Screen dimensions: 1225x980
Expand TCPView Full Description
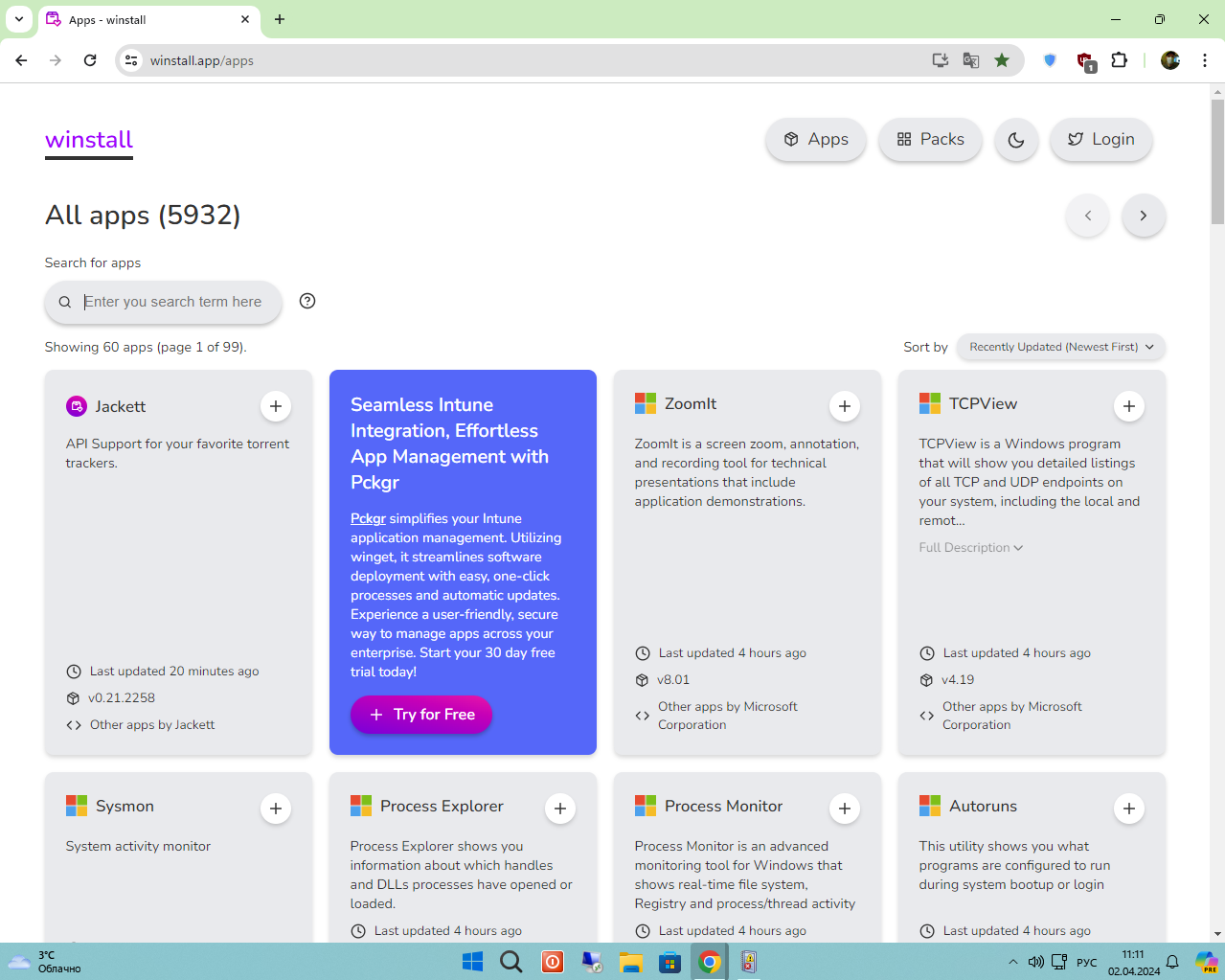coord(971,548)
